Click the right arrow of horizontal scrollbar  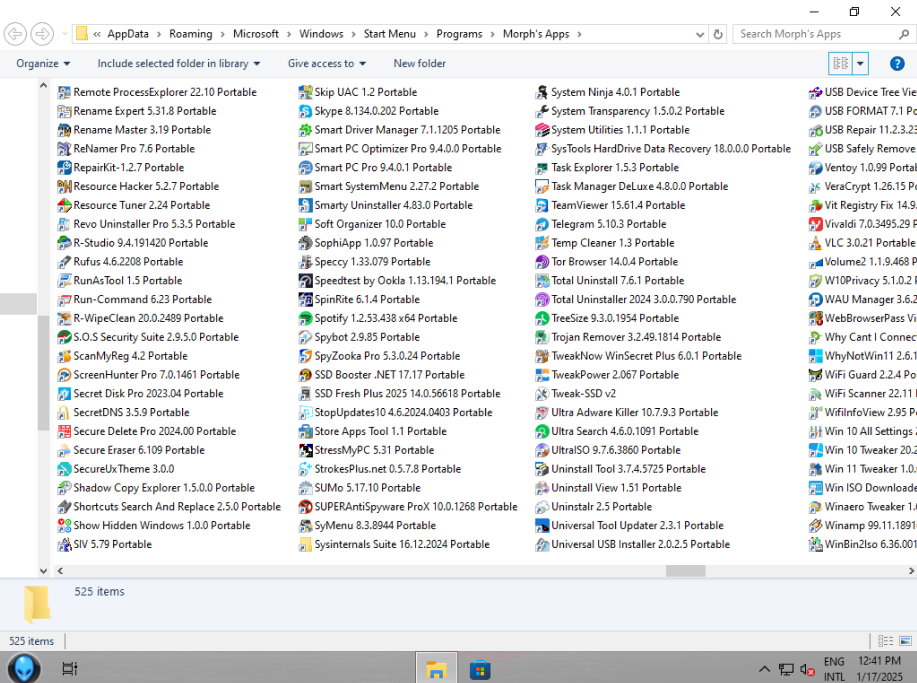click(x=911, y=571)
